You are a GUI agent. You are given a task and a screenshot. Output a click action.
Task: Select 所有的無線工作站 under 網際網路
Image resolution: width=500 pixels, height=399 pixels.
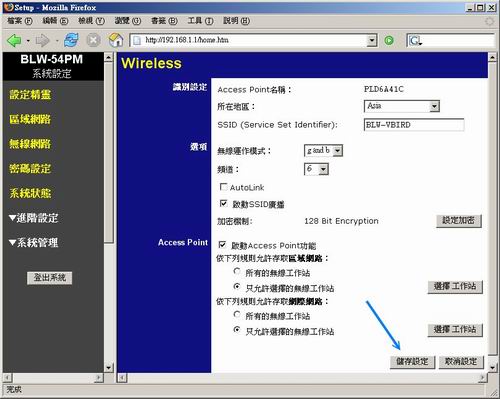coord(237,314)
